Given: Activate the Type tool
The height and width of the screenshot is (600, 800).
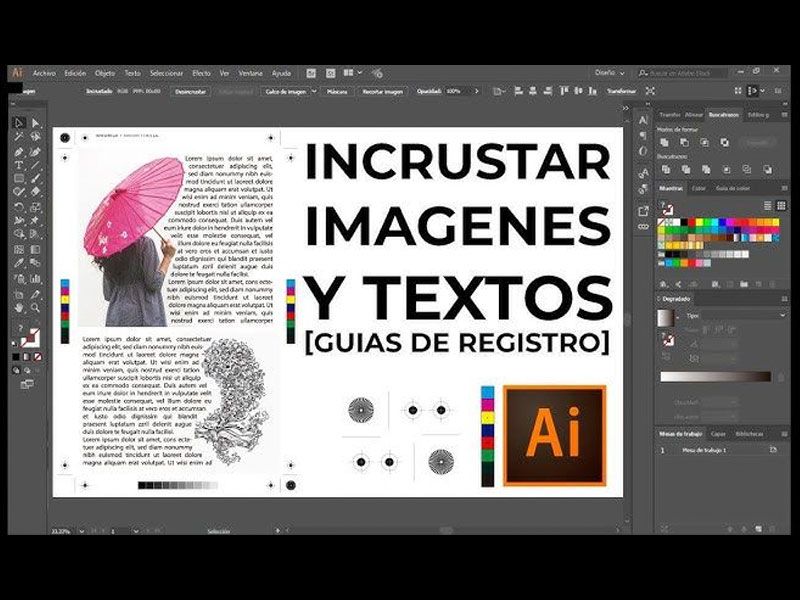Looking at the screenshot, I should pyautogui.click(x=19, y=165).
